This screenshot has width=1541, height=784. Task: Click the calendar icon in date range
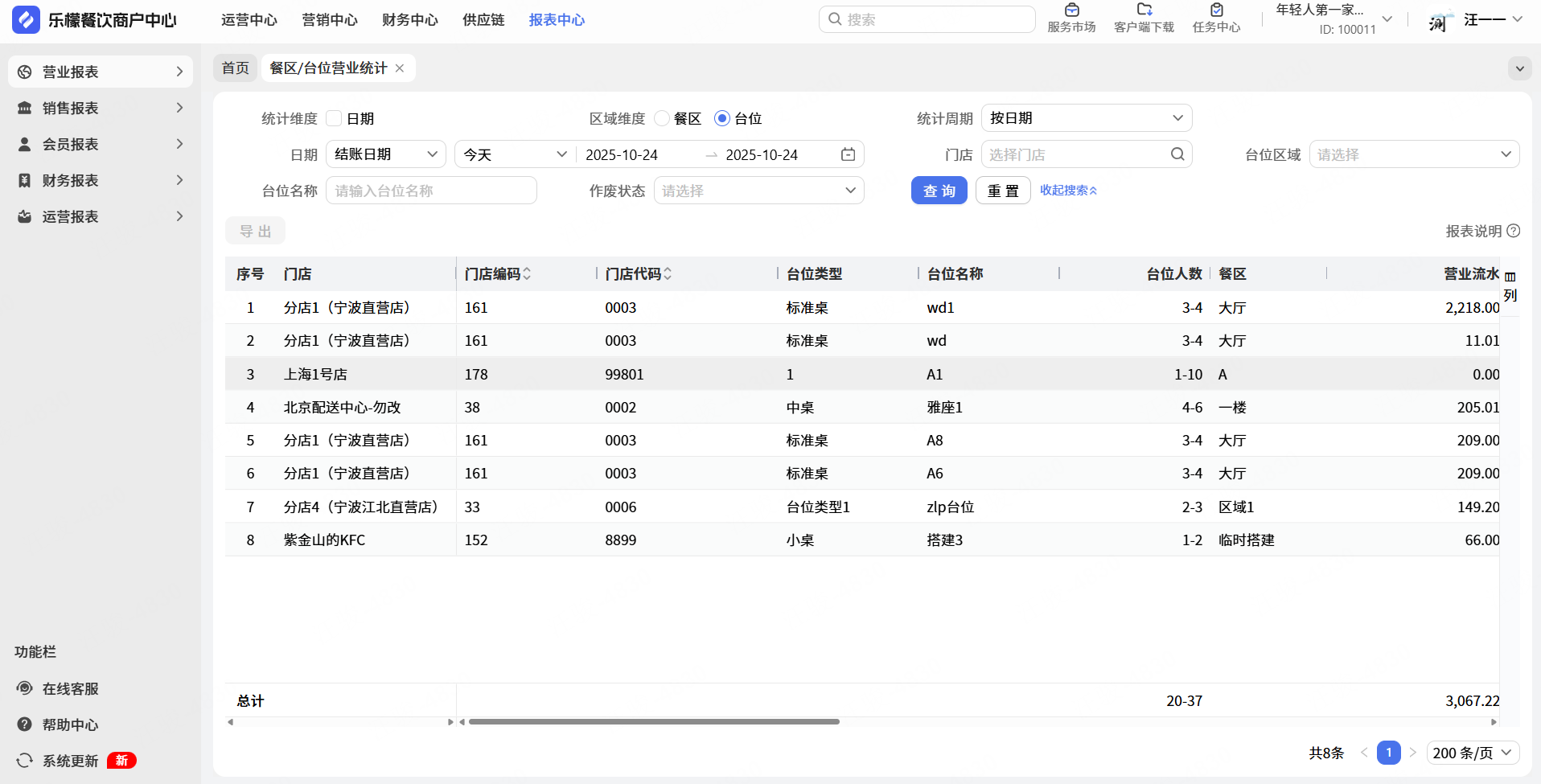[x=848, y=154]
